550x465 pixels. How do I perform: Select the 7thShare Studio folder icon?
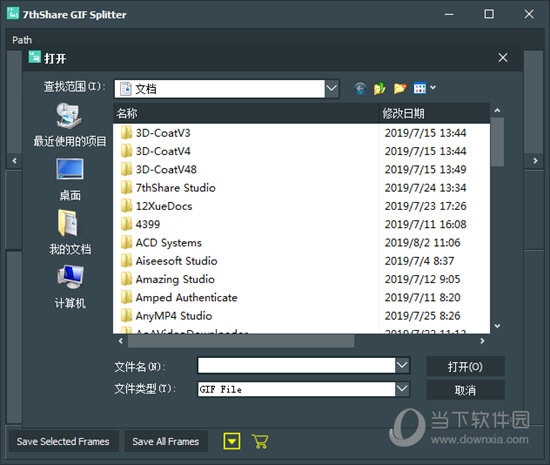tap(126, 188)
